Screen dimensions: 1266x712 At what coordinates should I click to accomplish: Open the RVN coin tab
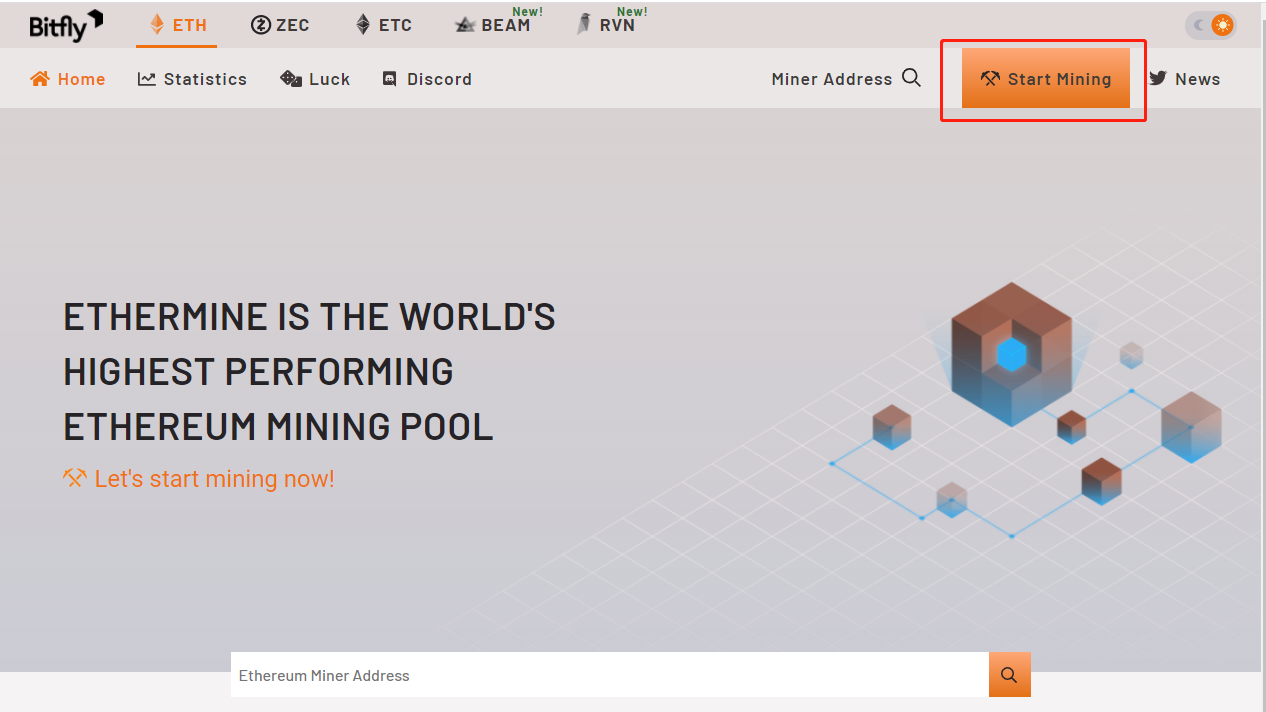pos(606,25)
